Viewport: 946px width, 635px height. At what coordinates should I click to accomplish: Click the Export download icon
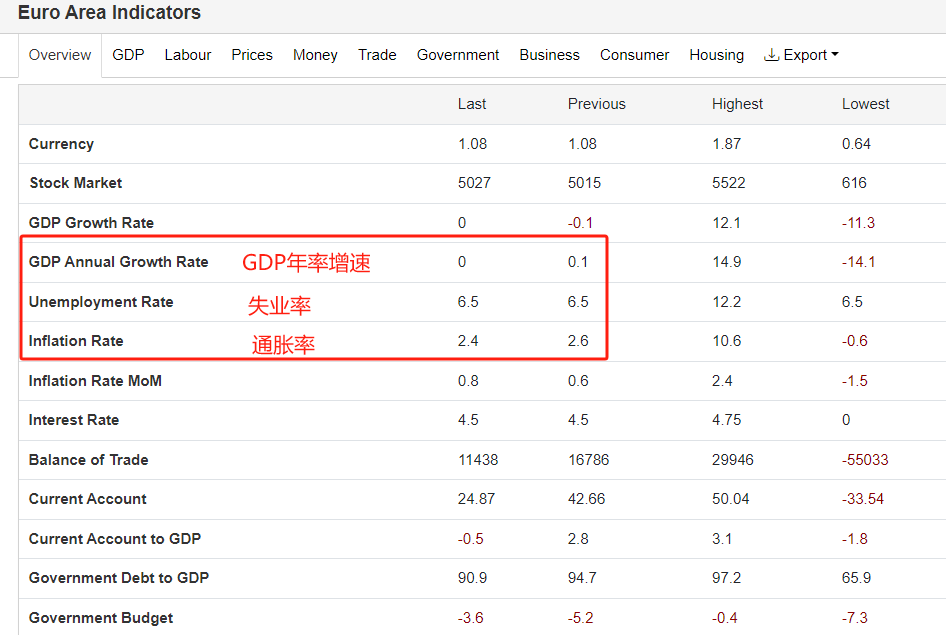(771, 55)
